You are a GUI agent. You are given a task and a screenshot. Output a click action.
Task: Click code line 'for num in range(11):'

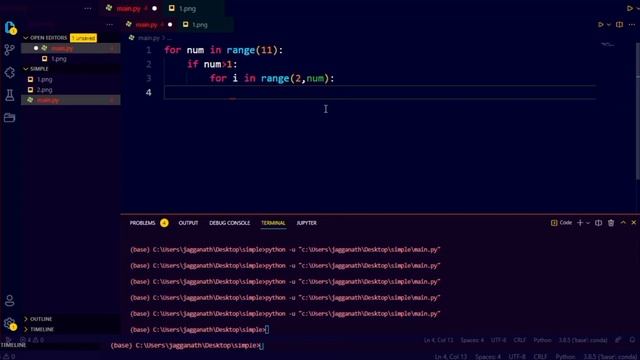point(223,50)
